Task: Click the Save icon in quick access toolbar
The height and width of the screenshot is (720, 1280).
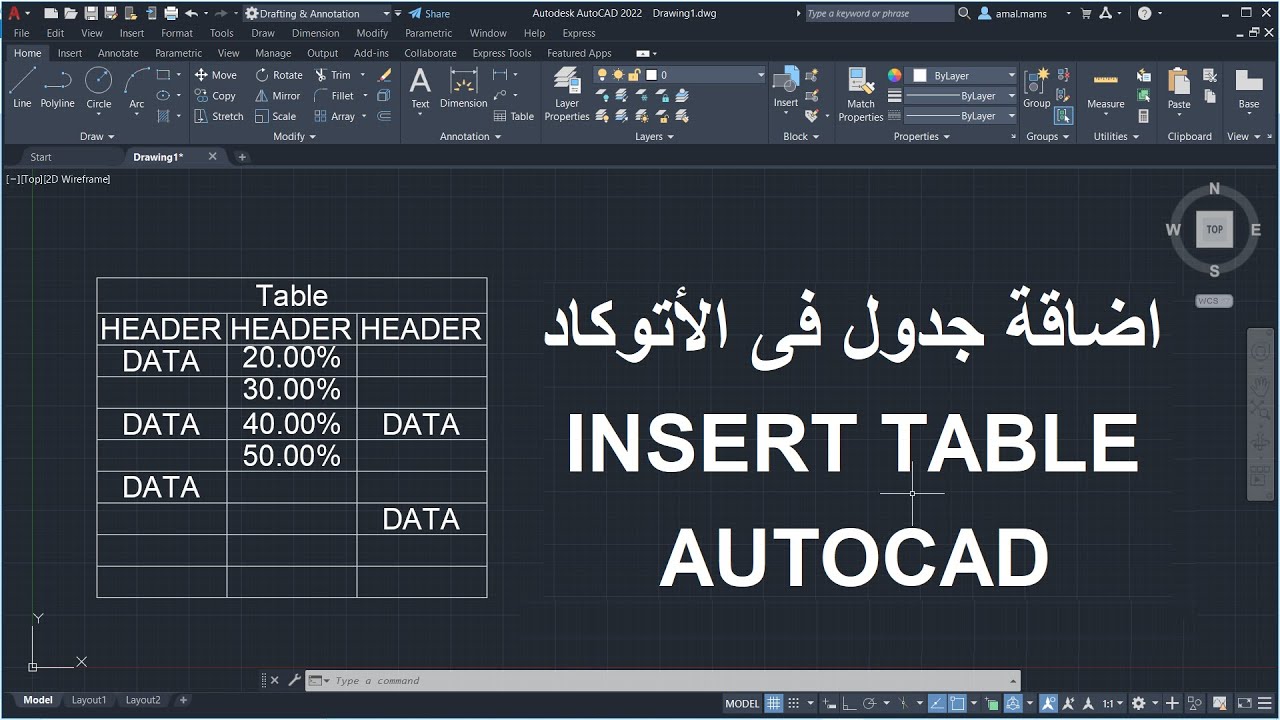Action: click(91, 13)
